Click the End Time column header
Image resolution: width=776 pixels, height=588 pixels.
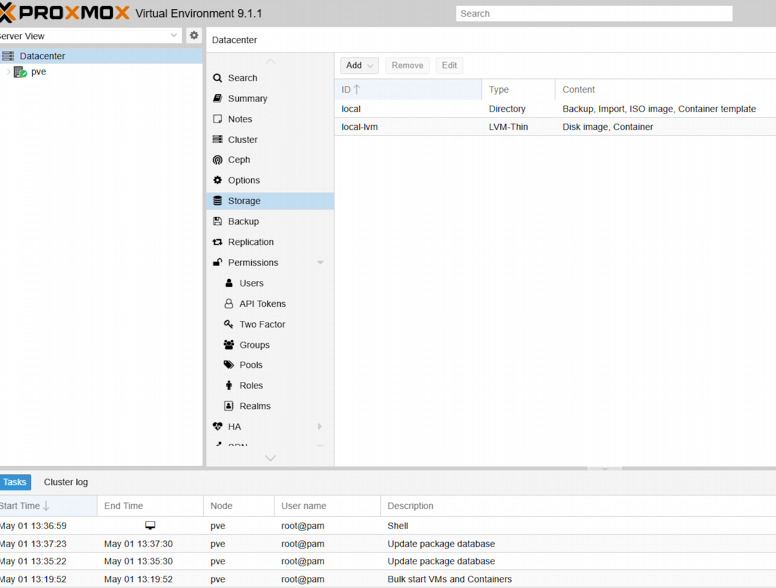click(x=150, y=506)
